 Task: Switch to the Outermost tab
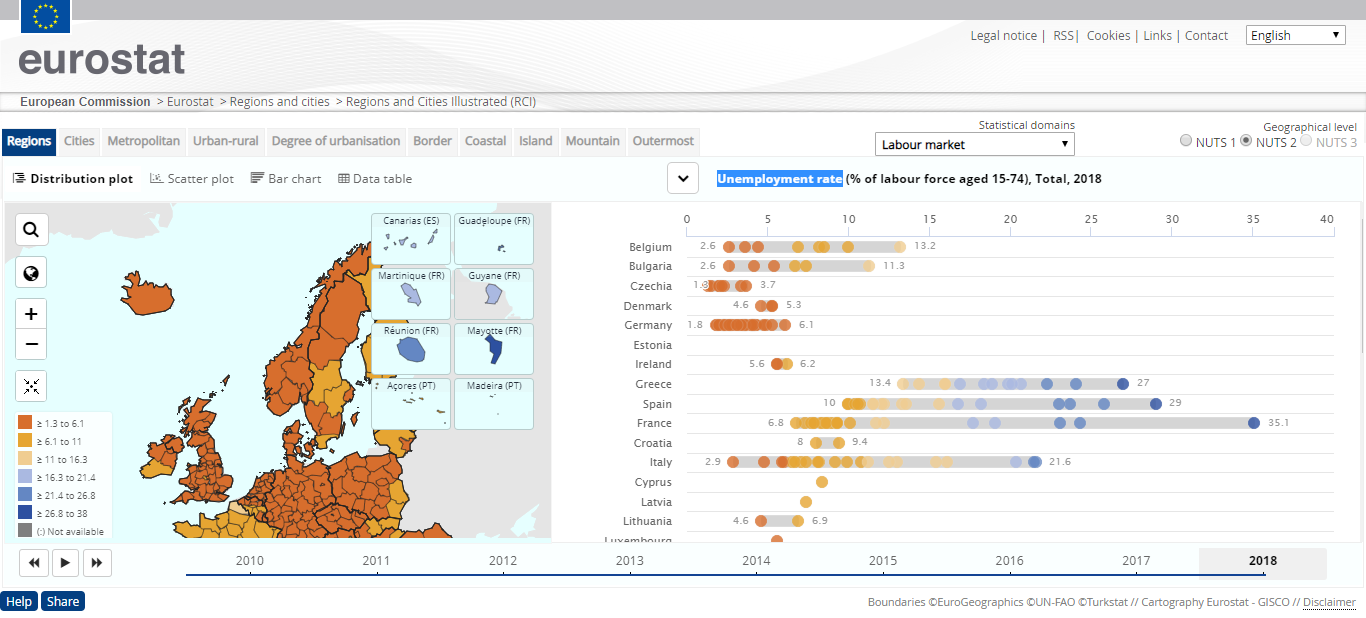pos(663,141)
